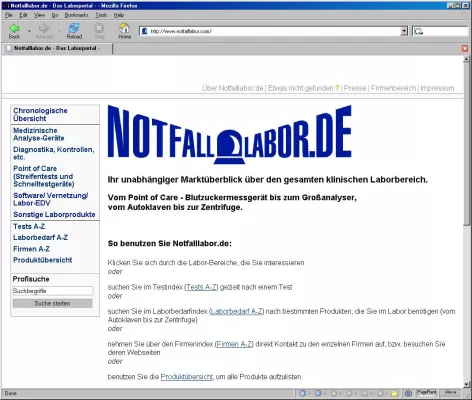472x400 pixels.
Task: Click the Firmenbereich top link
Action: [393, 88]
